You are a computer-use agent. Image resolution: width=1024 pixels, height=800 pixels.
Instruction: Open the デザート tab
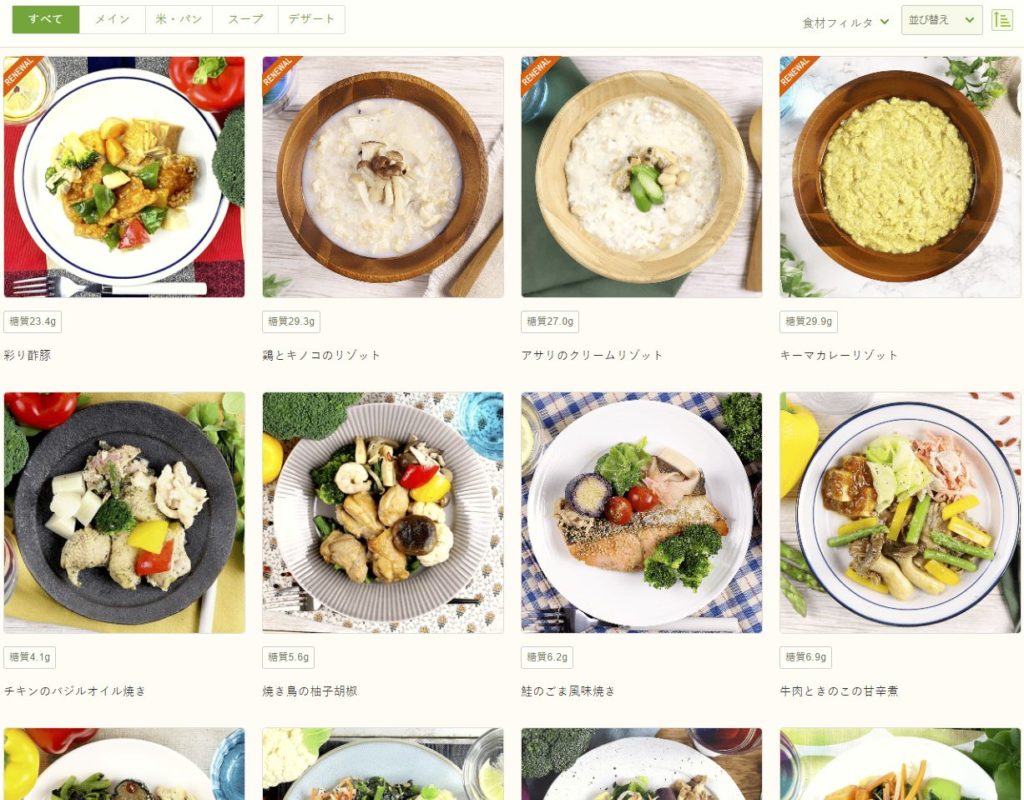click(x=312, y=19)
